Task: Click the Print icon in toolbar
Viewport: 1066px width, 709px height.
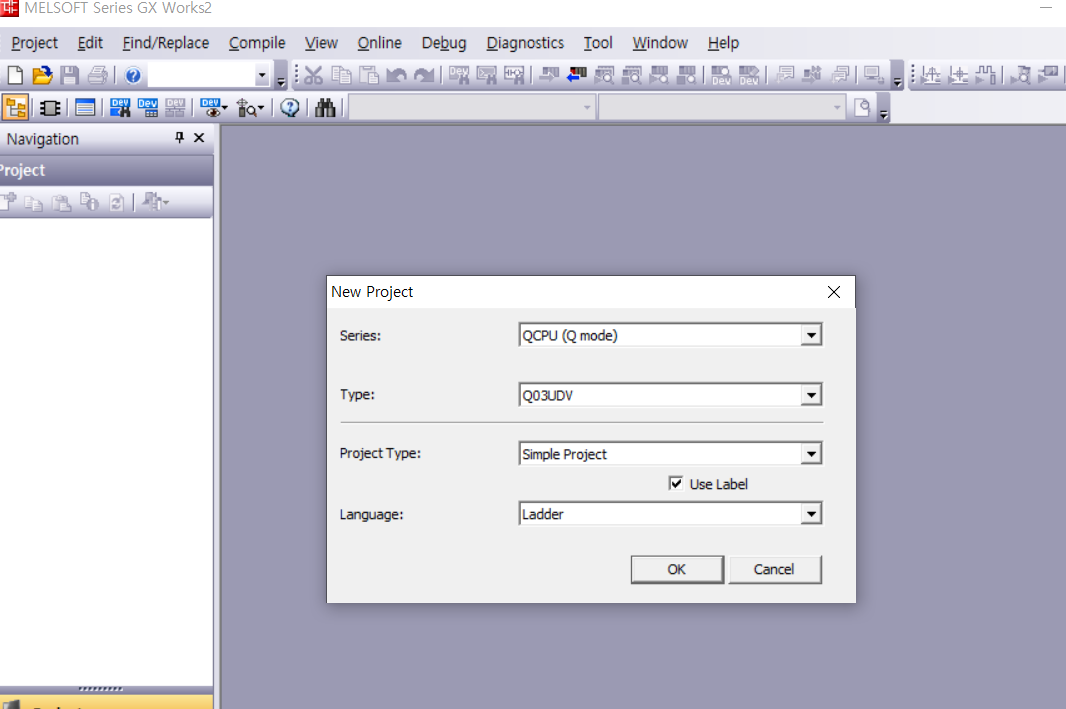Action: coord(97,75)
